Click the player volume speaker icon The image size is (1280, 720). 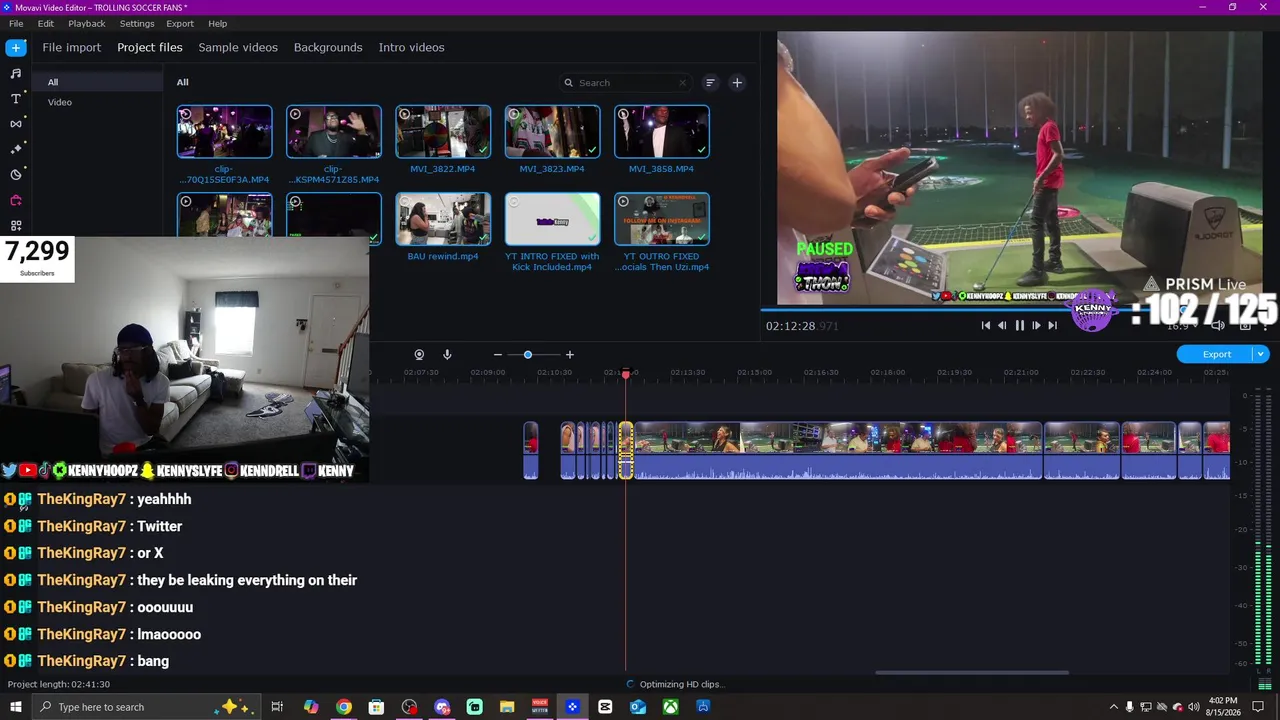point(1218,325)
